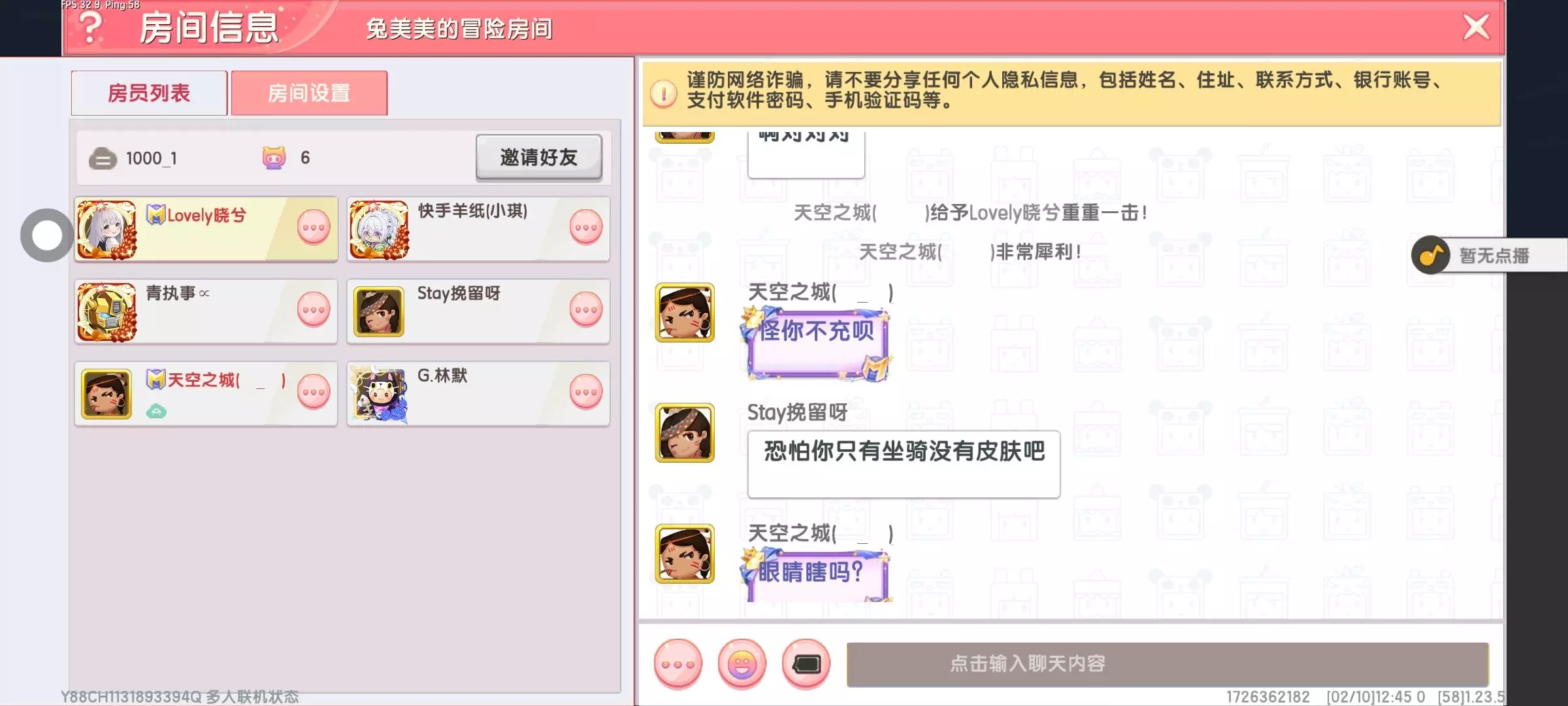Open options for Stay挽留呀 player
The image size is (1568, 706).
[x=586, y=309]
